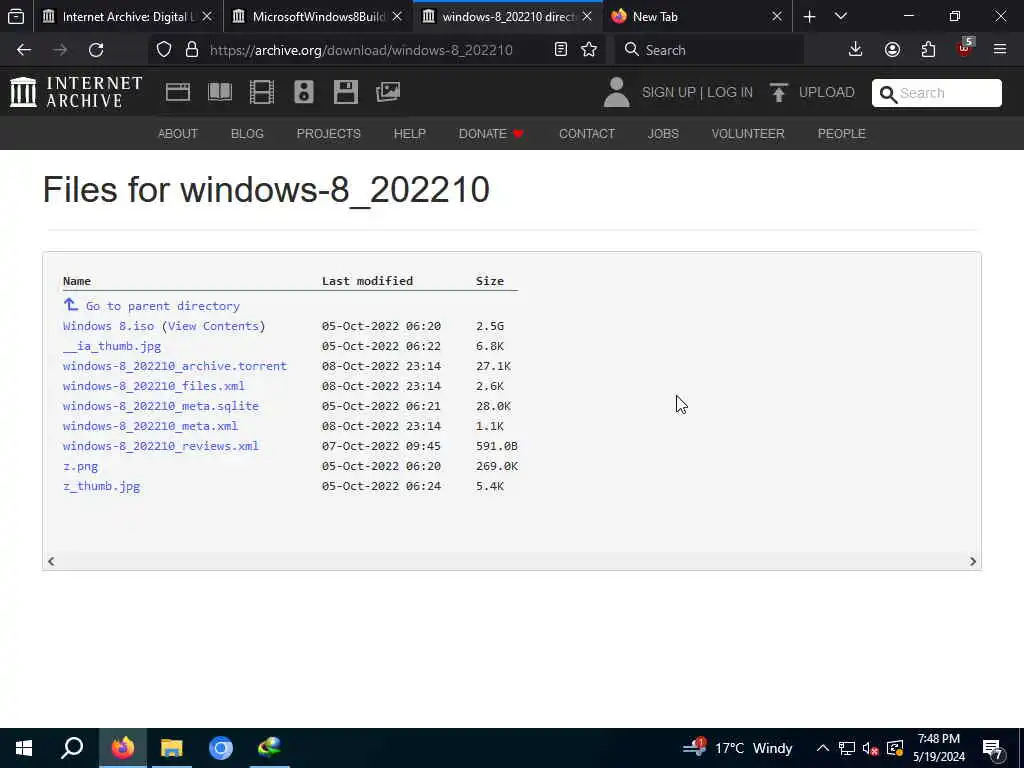Click View Contents link

coord(213,326)
